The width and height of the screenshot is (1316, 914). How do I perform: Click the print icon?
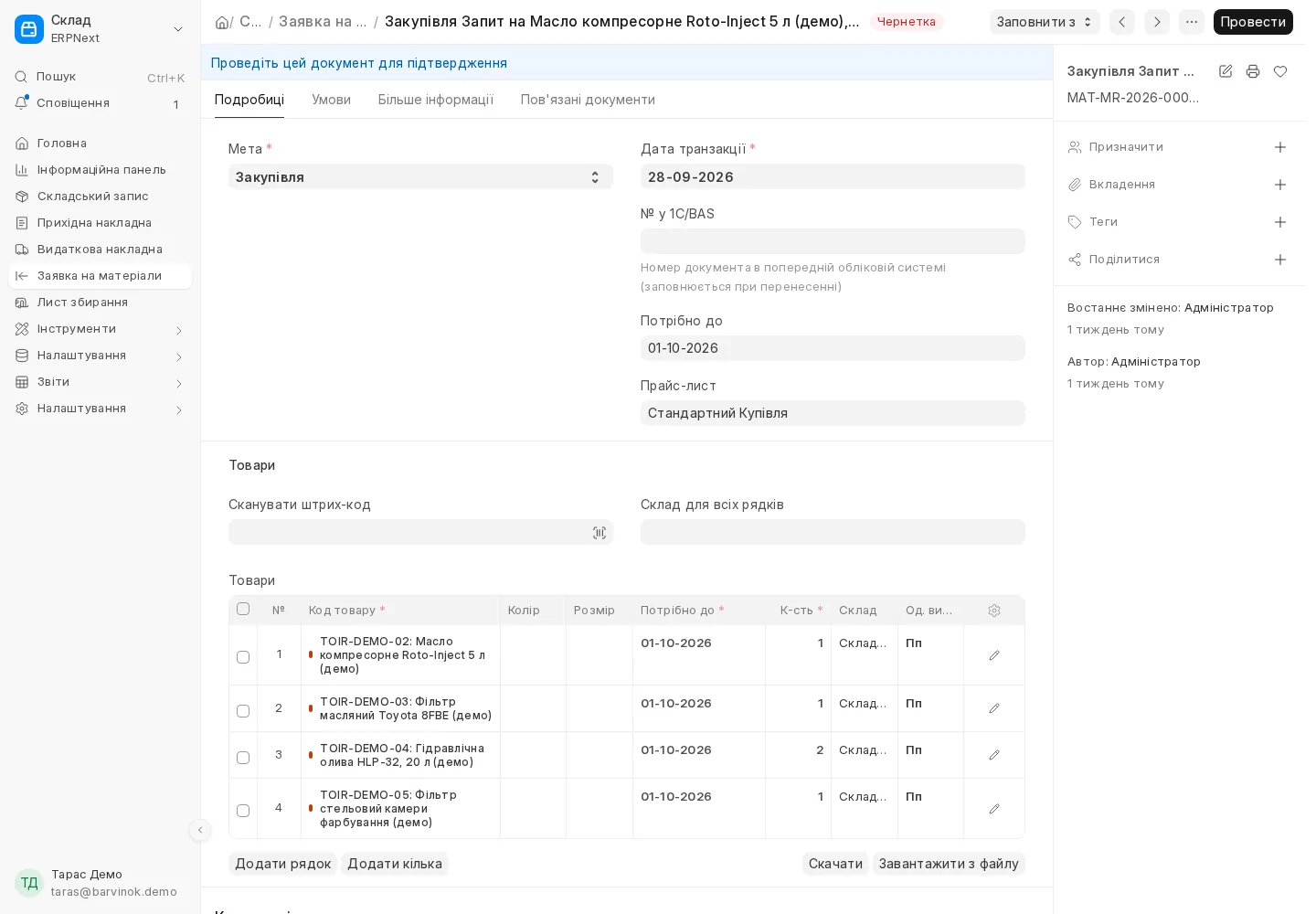coord(1253,71)
